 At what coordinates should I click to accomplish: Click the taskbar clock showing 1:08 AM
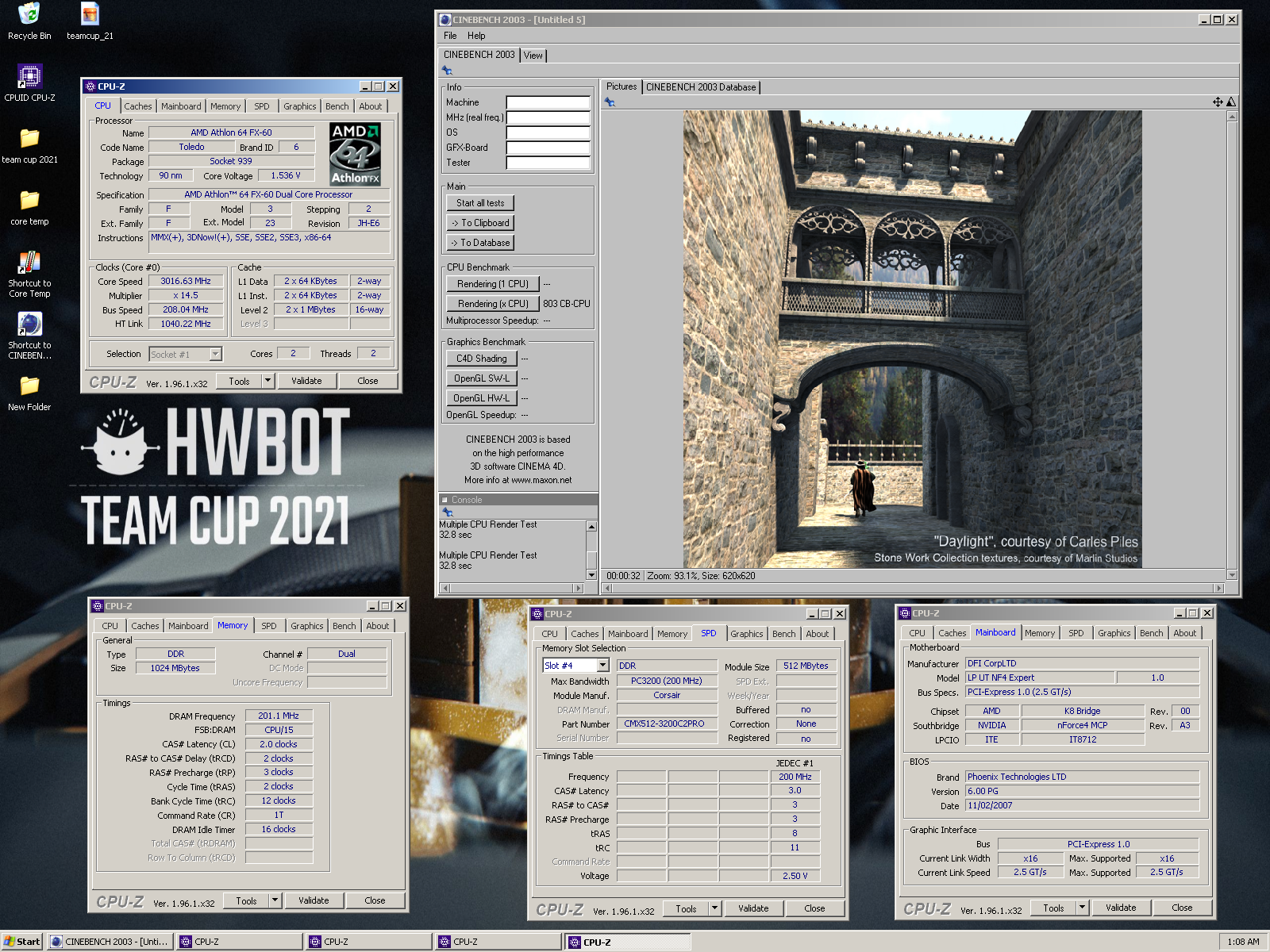click(1243, 942)
